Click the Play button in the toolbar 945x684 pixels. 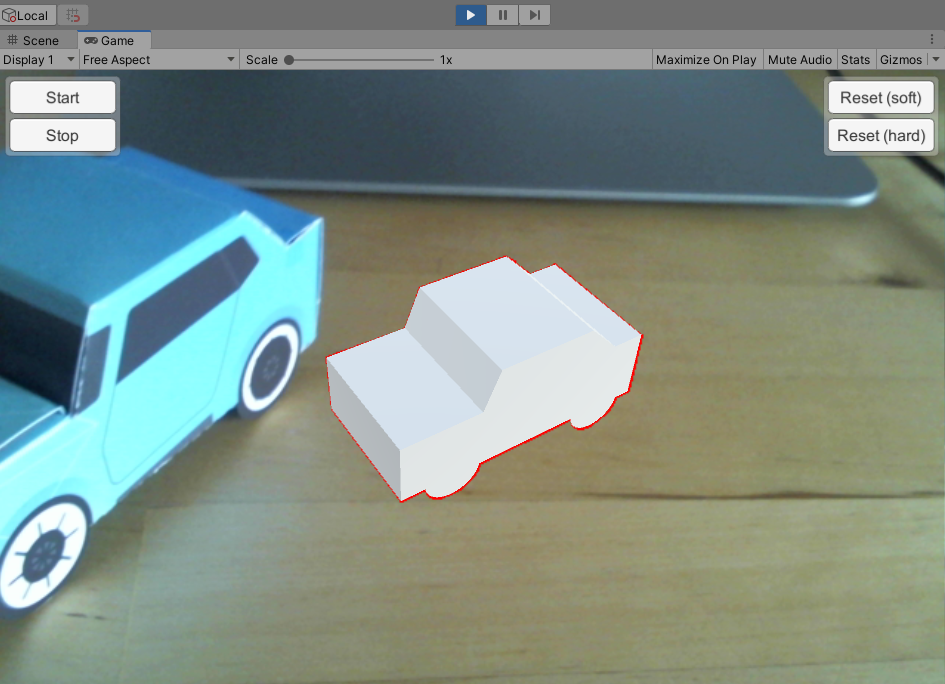click(471, 15)
